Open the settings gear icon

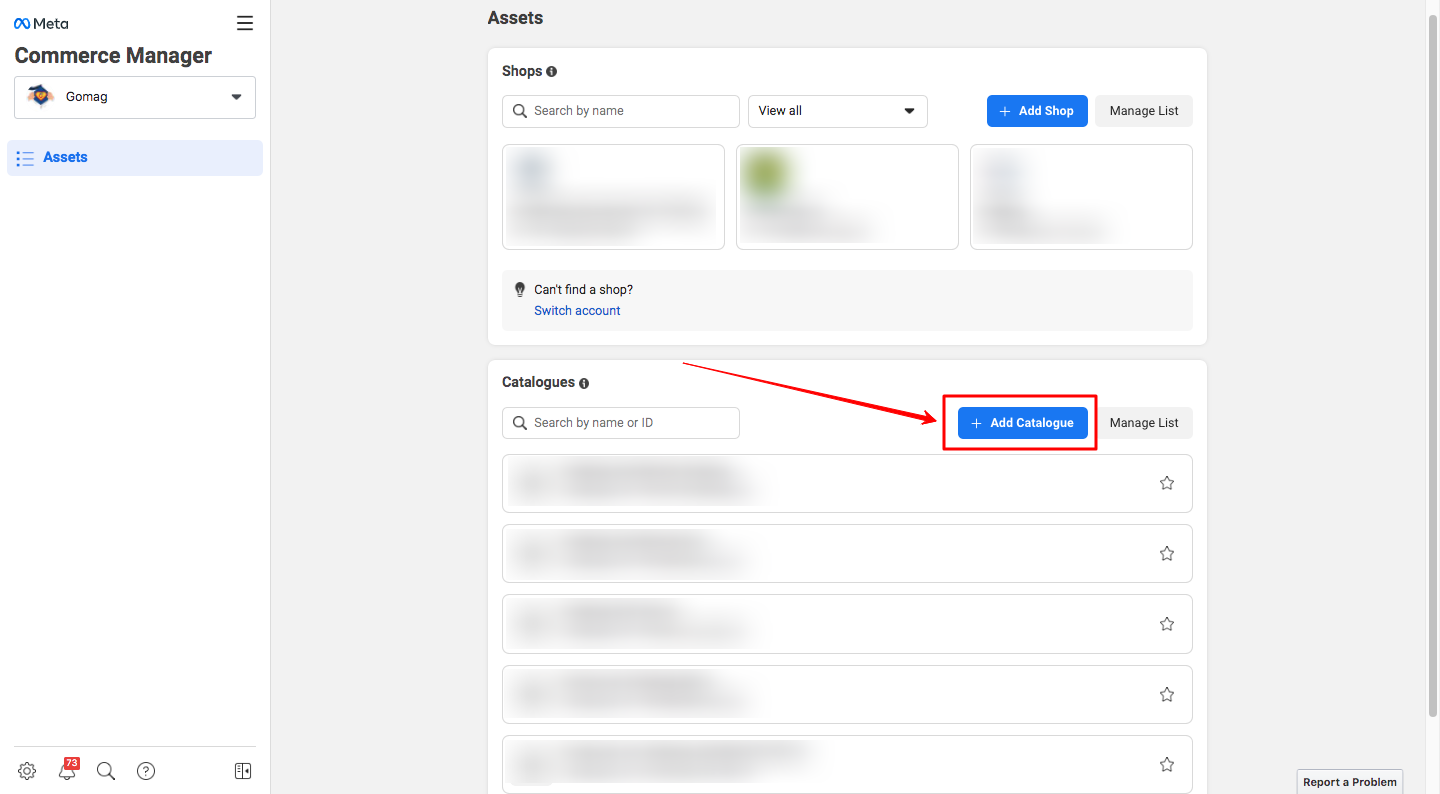coord(27,771)
